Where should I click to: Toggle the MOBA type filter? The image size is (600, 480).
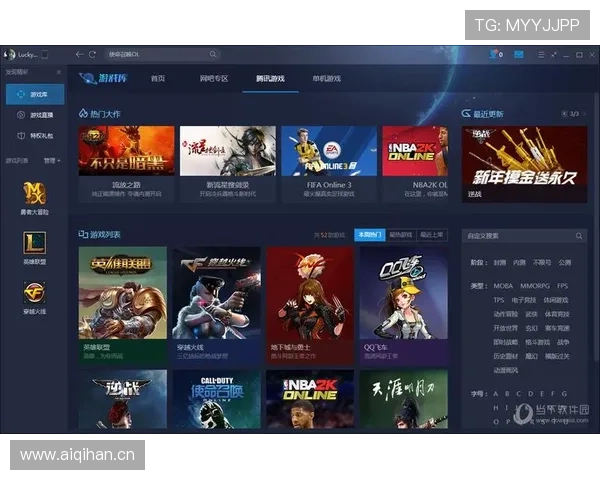[502, 286]
